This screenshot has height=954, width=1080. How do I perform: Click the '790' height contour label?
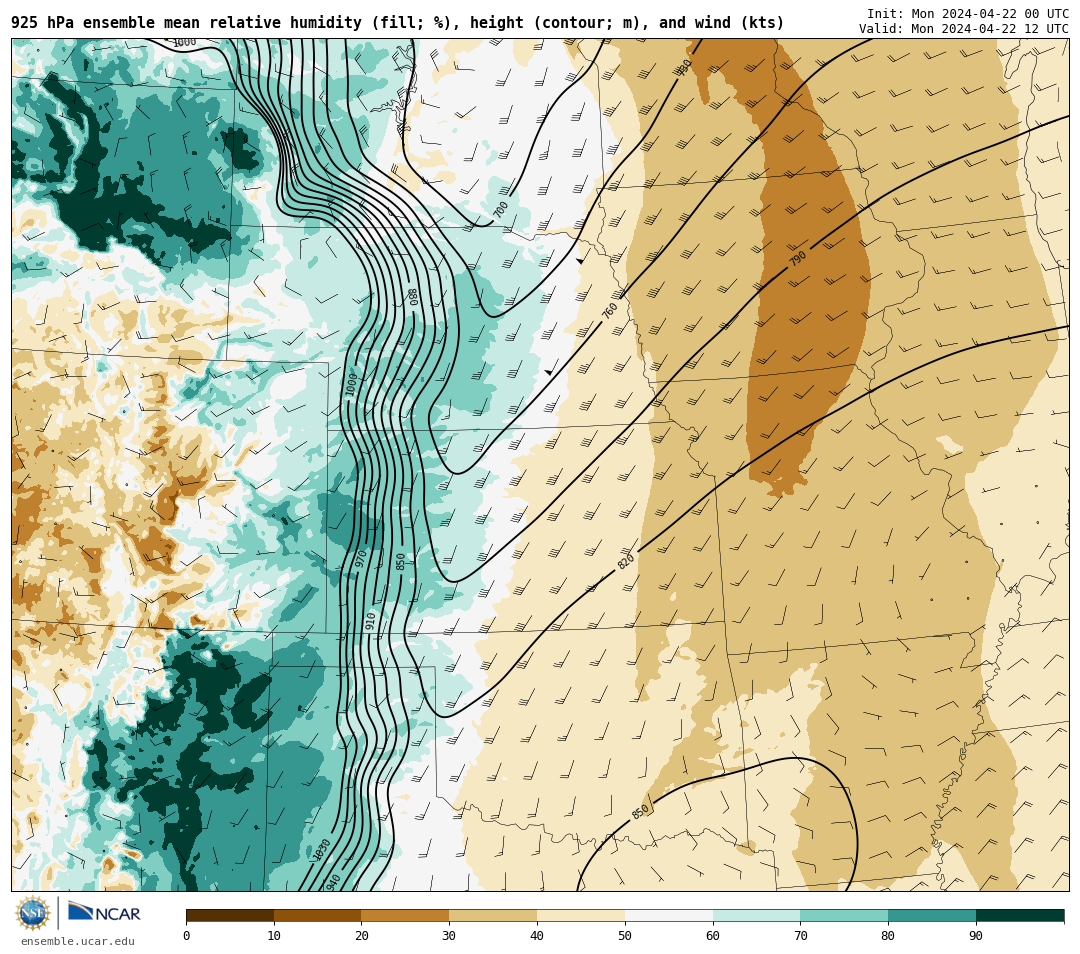pos(798,259)
